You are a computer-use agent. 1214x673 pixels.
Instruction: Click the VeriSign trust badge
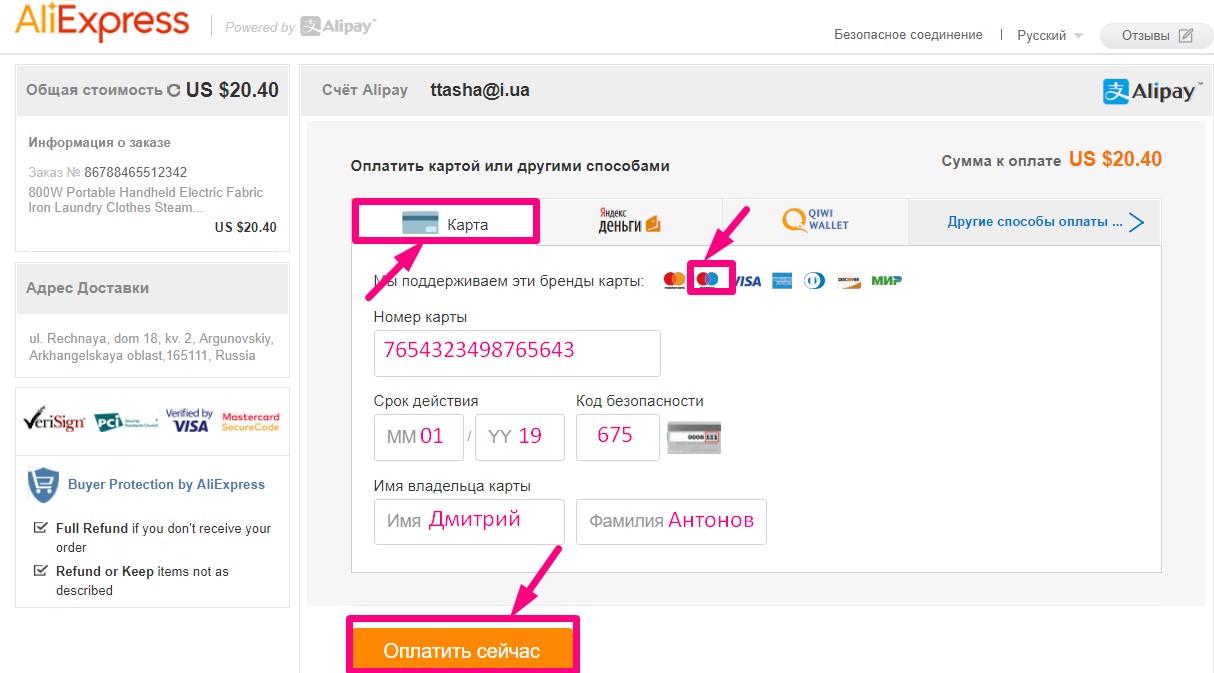pos(54,420)
